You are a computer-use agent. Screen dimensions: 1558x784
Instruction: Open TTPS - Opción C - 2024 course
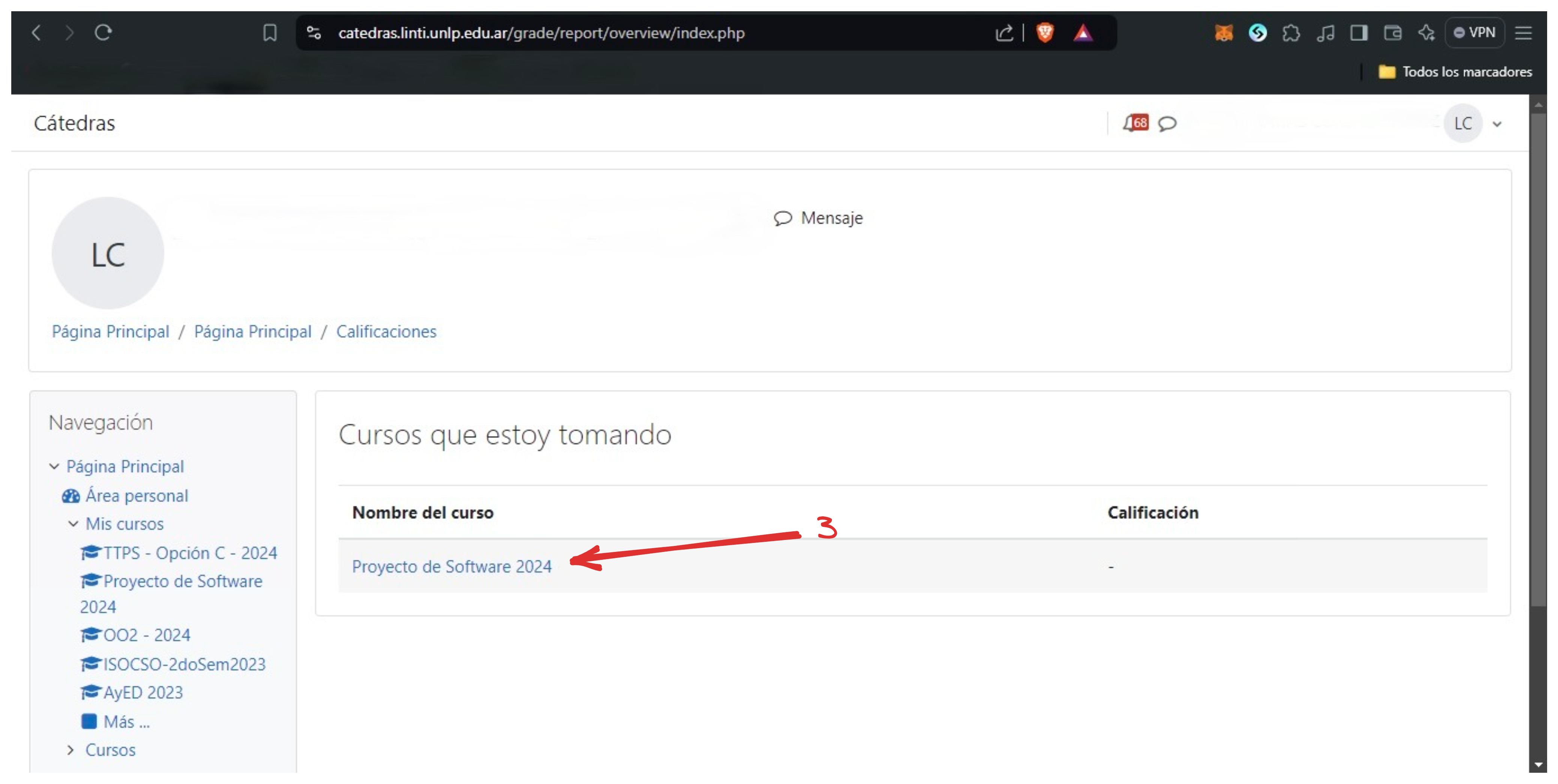click(x=190, y=553)
